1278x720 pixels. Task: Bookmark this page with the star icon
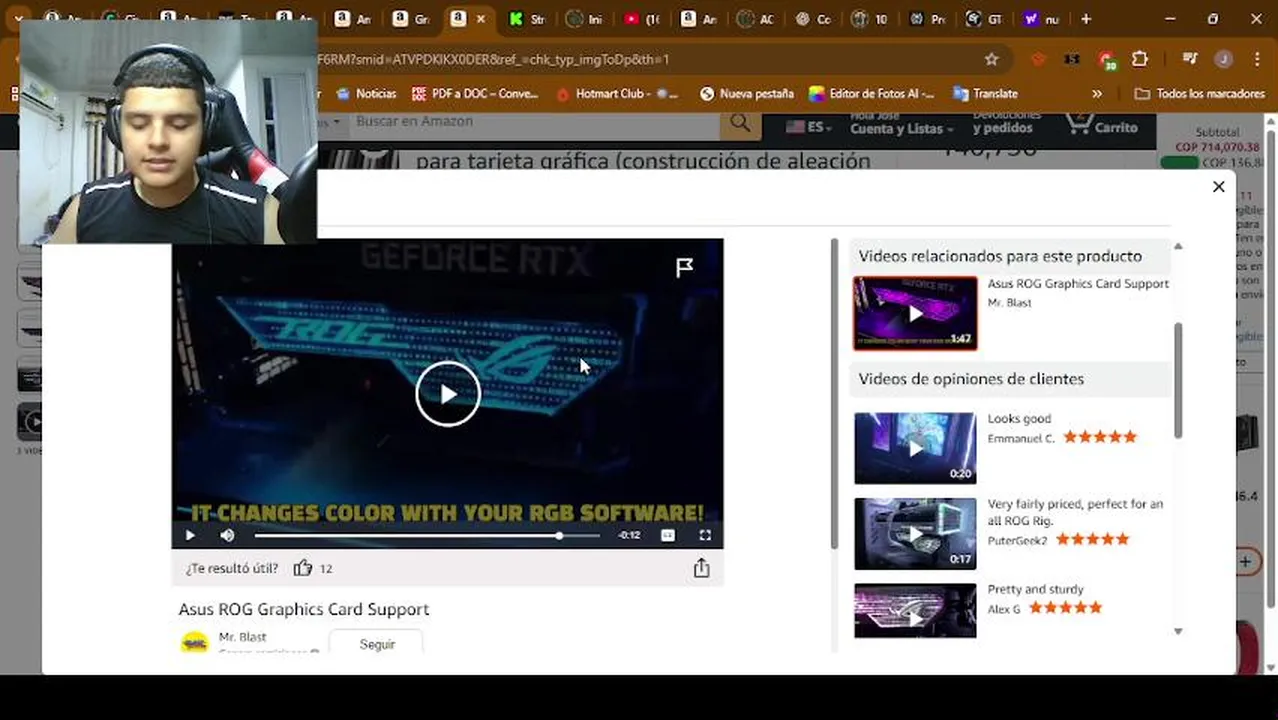[991, 59]
